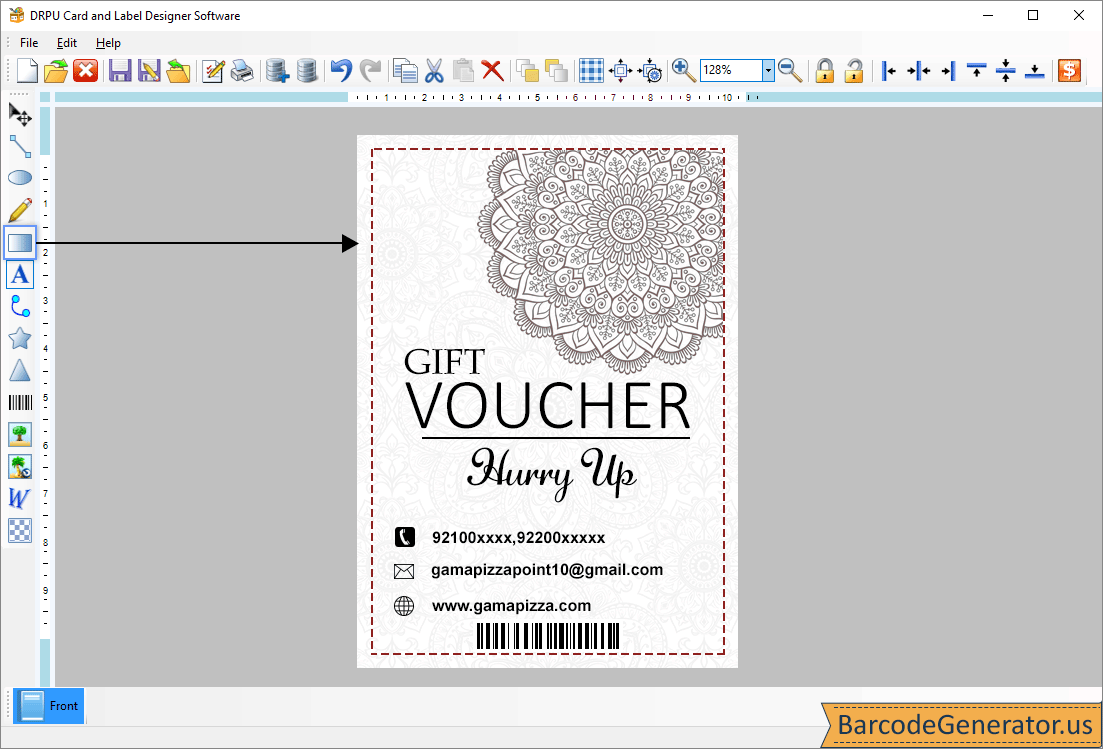Switch to the Front card side tab

coord(49,705)
